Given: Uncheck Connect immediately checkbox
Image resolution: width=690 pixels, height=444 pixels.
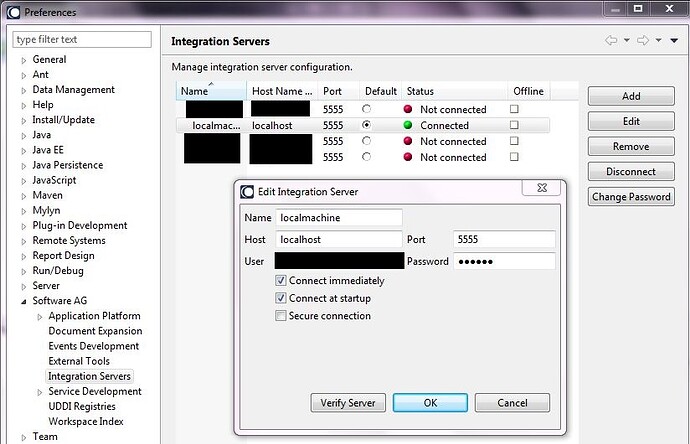Looking at the screenshot, I should coord(280,280).
